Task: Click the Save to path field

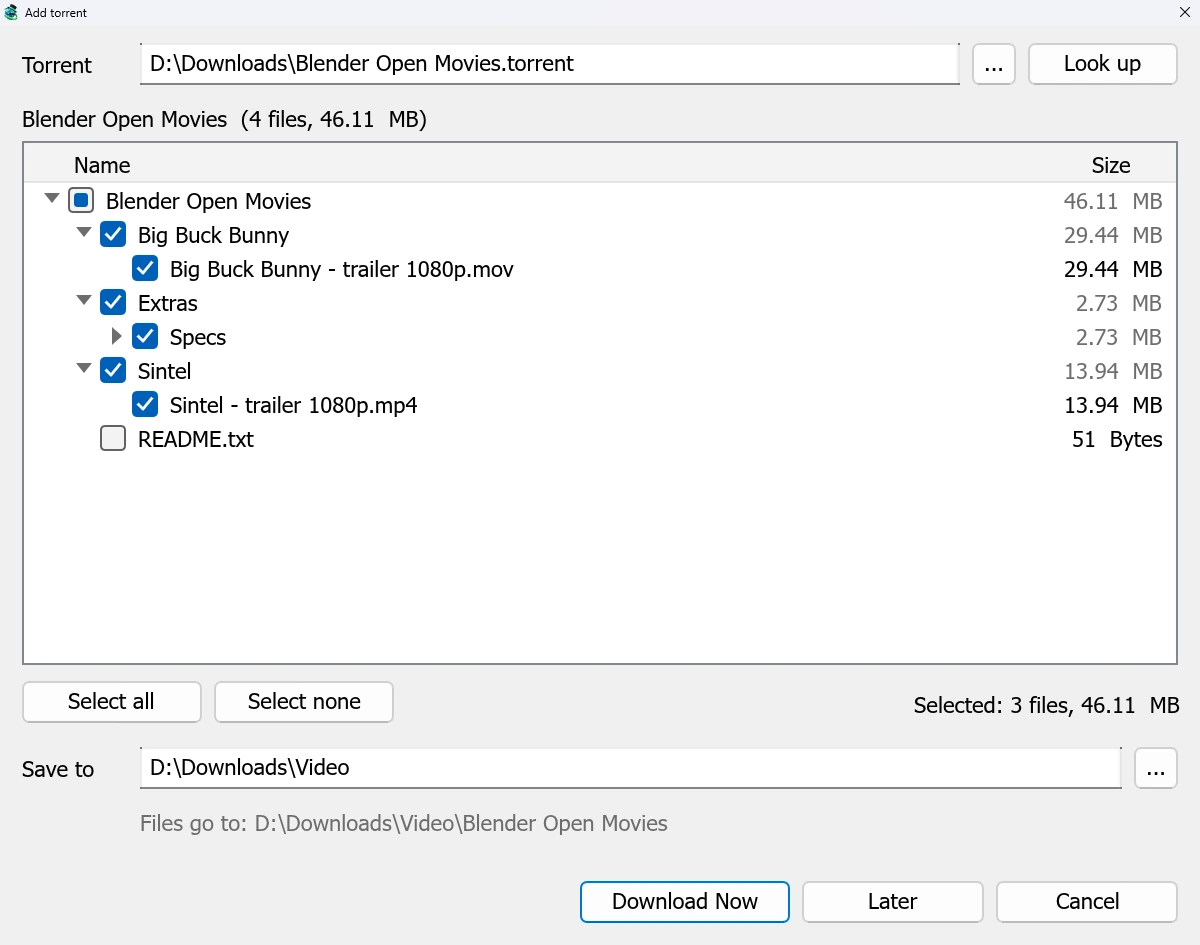Action: 631,768
